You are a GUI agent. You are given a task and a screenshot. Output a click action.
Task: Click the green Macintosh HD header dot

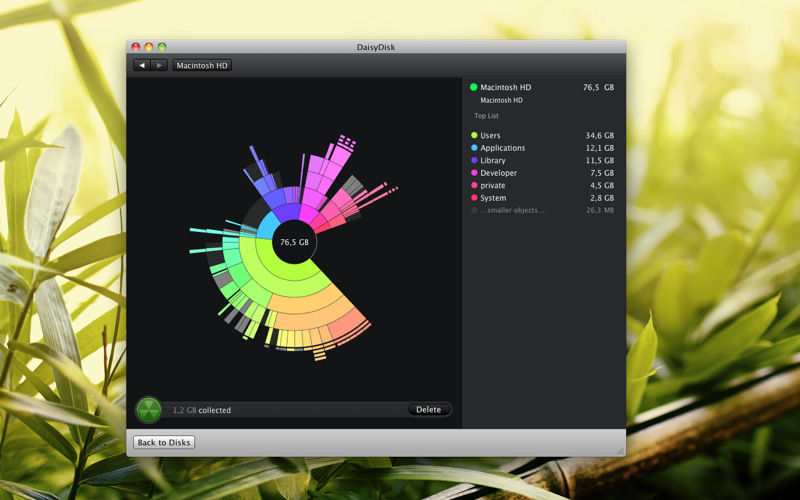[473, 87]
